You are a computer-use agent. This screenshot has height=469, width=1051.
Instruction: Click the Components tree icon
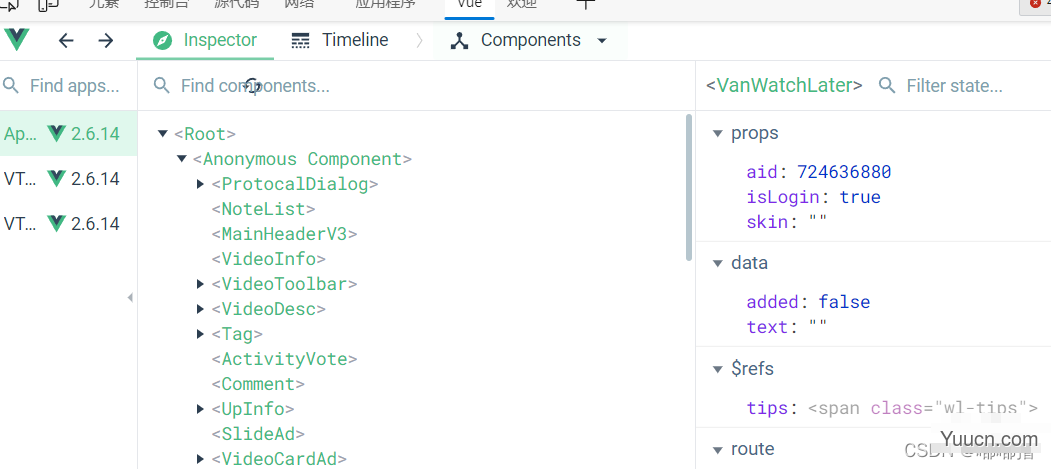coord(459,41)
